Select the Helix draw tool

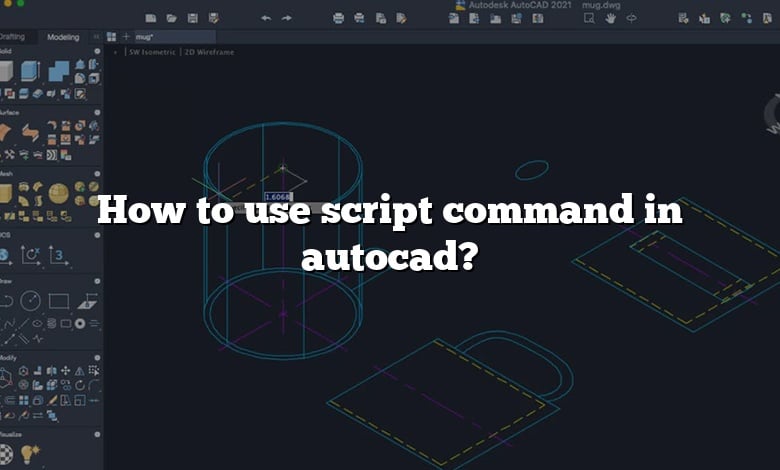coord(51,324)
